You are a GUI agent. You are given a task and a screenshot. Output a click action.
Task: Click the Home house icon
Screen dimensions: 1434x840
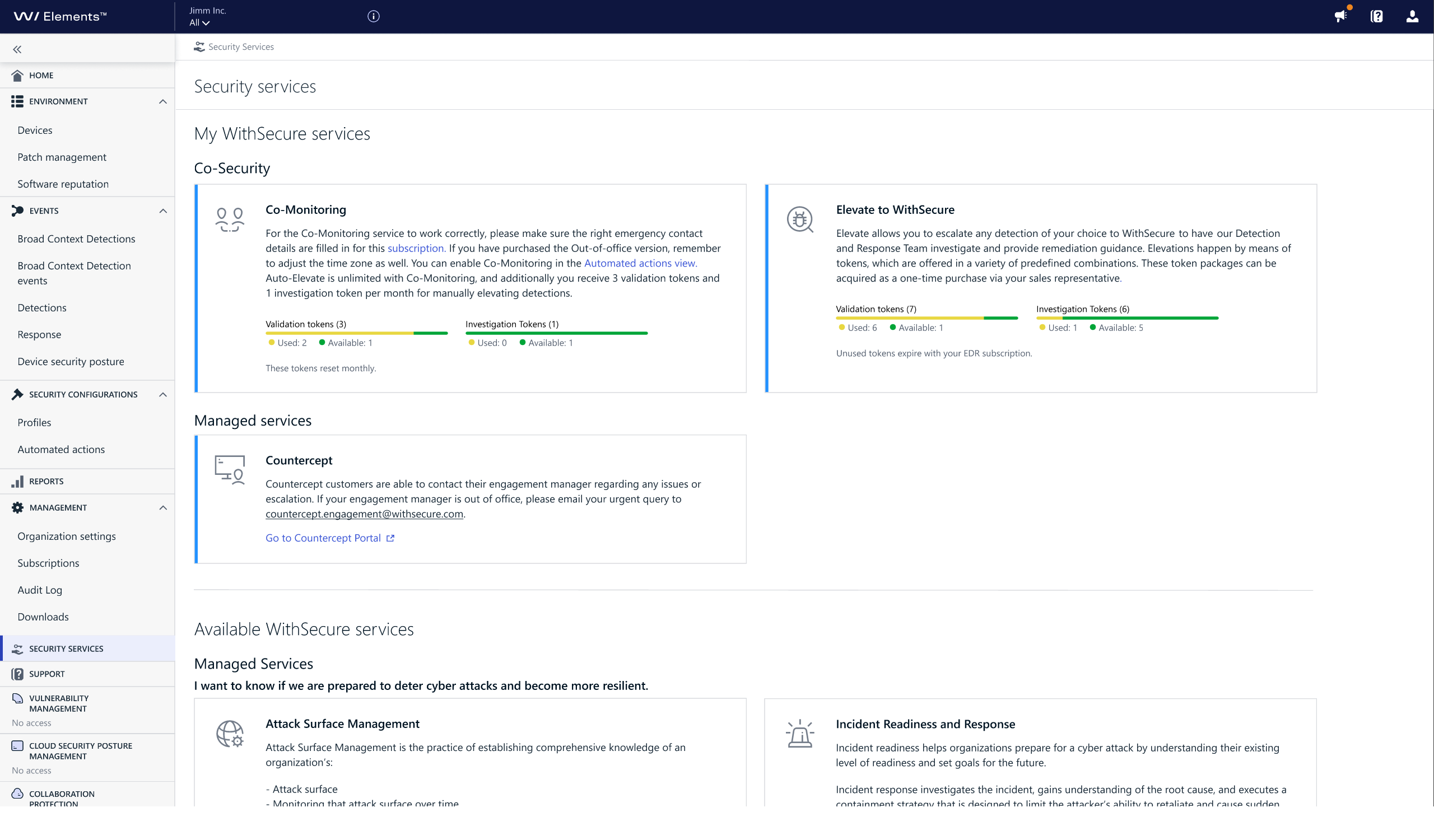click(x=17, y=75)
